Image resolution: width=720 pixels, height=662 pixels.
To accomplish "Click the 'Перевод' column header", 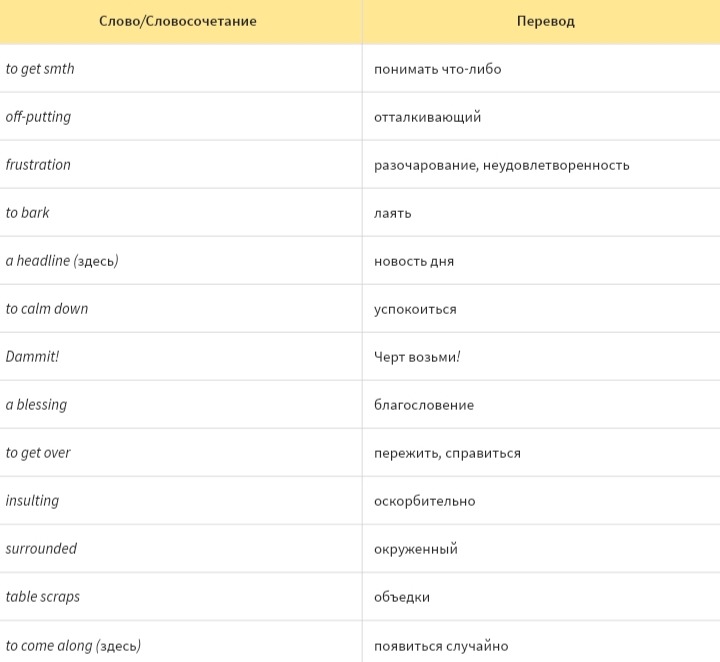I will (545, 21).
